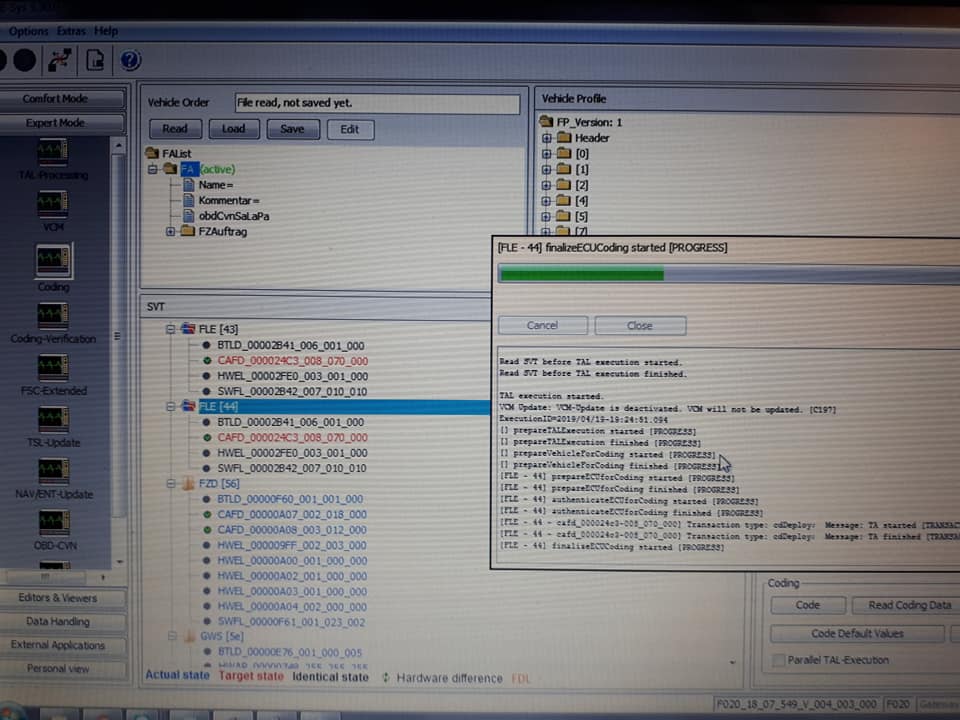Select the FSC-Extended module icon
Screen dimensions: 960x720
click(53, 368)
